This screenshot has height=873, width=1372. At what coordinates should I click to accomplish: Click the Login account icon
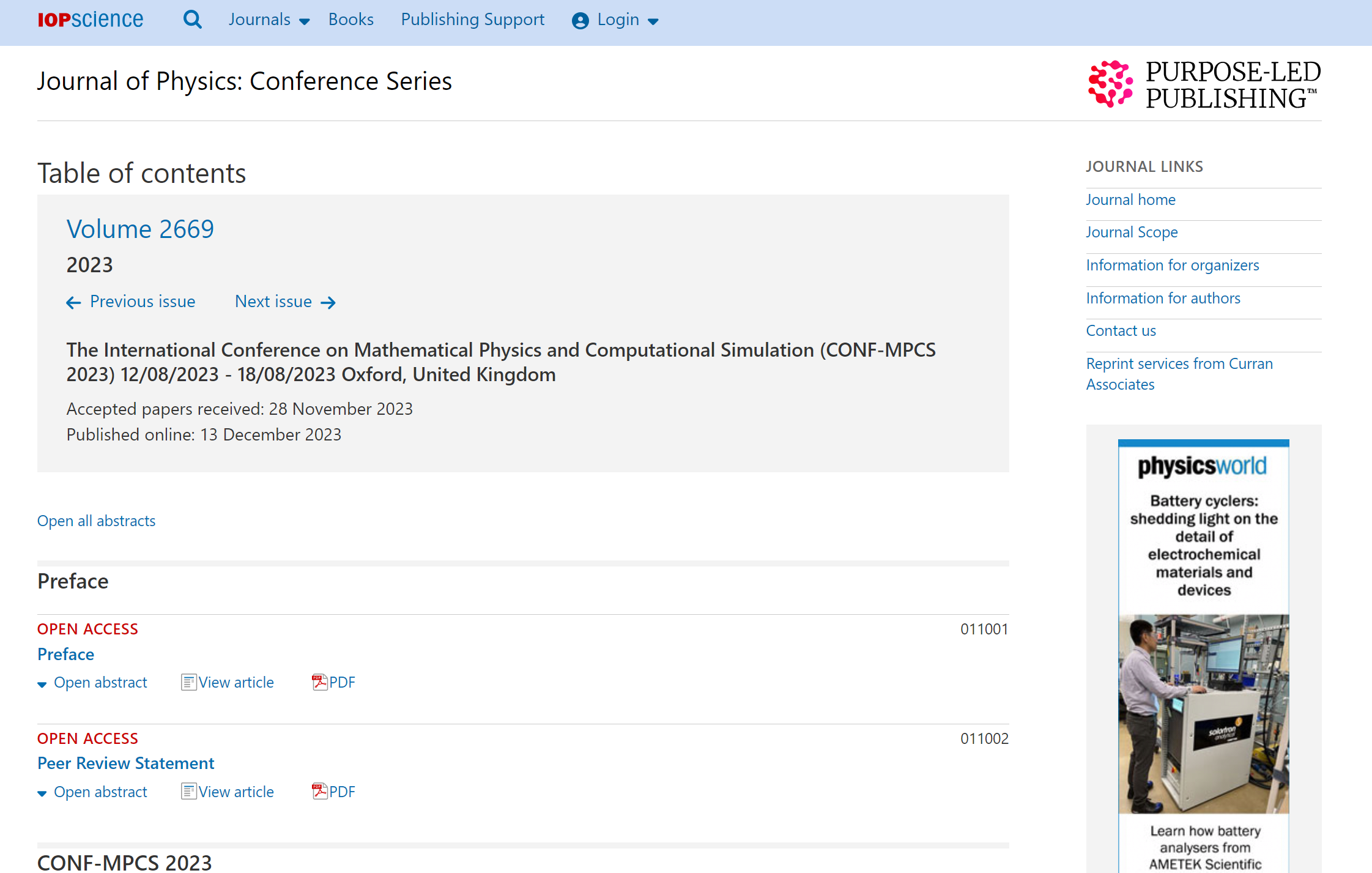[x=579, y=20]
